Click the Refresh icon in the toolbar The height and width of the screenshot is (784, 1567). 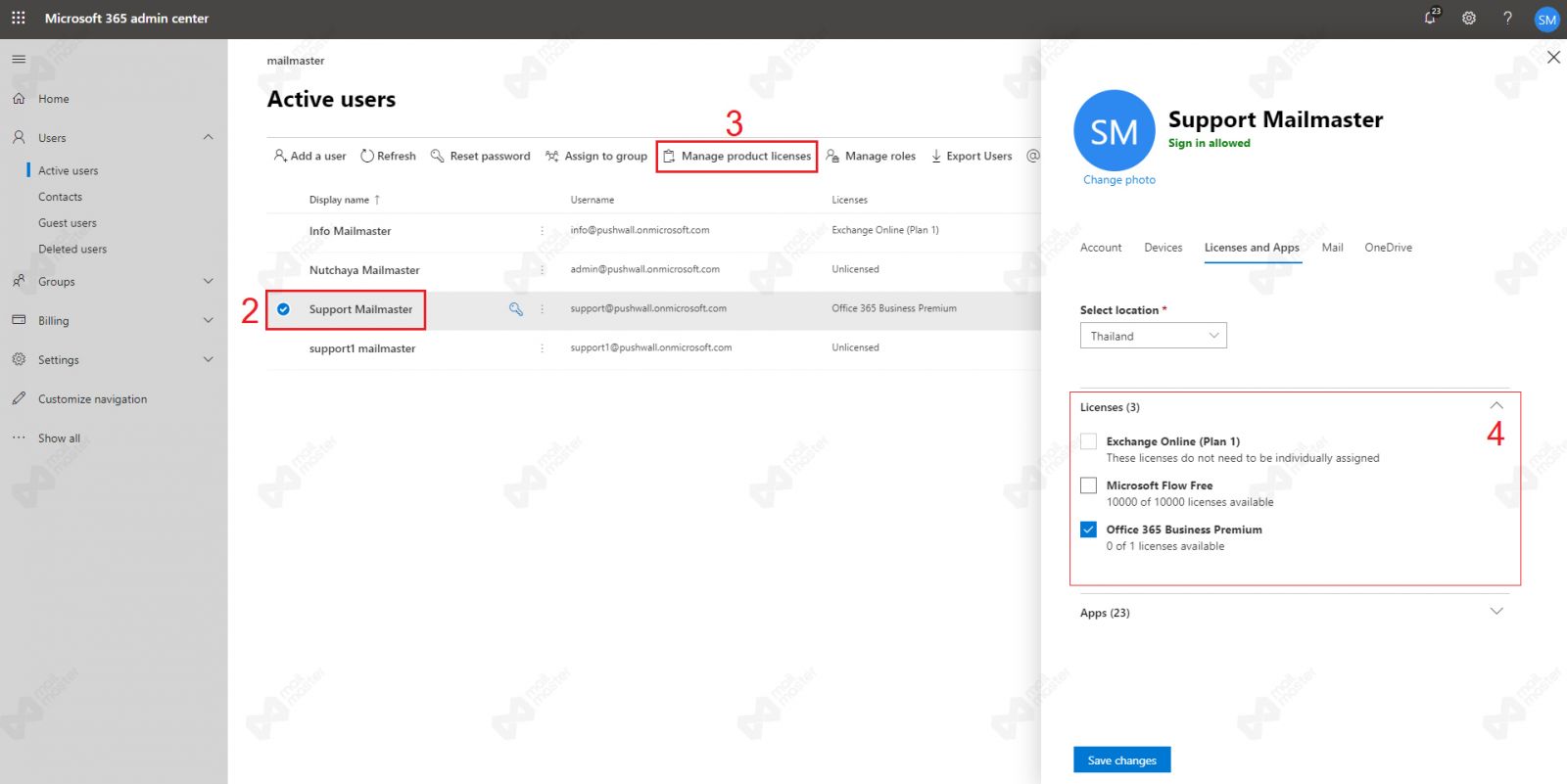click(x=367, y=156)
